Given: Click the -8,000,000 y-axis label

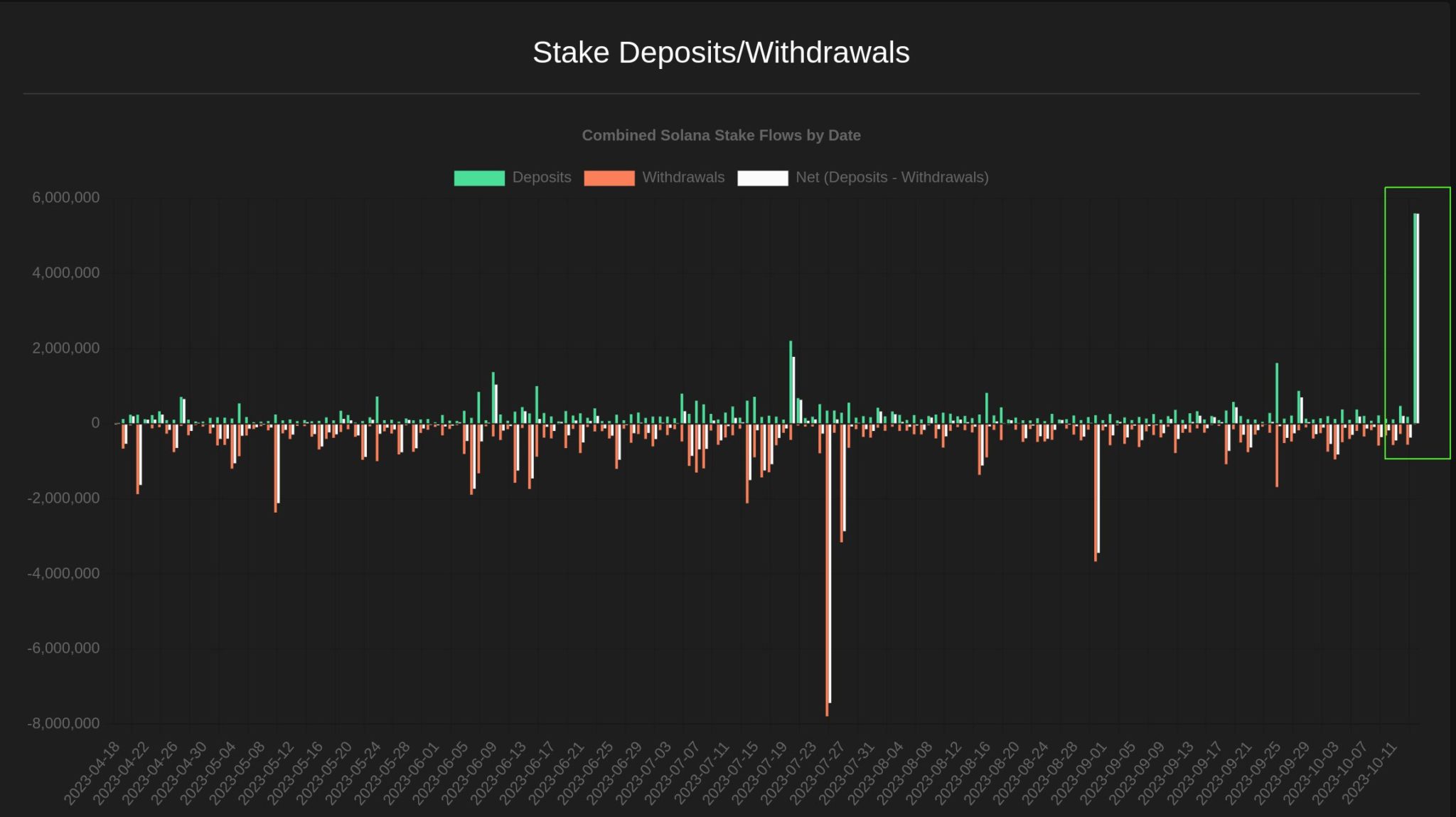Looking at the screenshot, I should pos(63,724).
